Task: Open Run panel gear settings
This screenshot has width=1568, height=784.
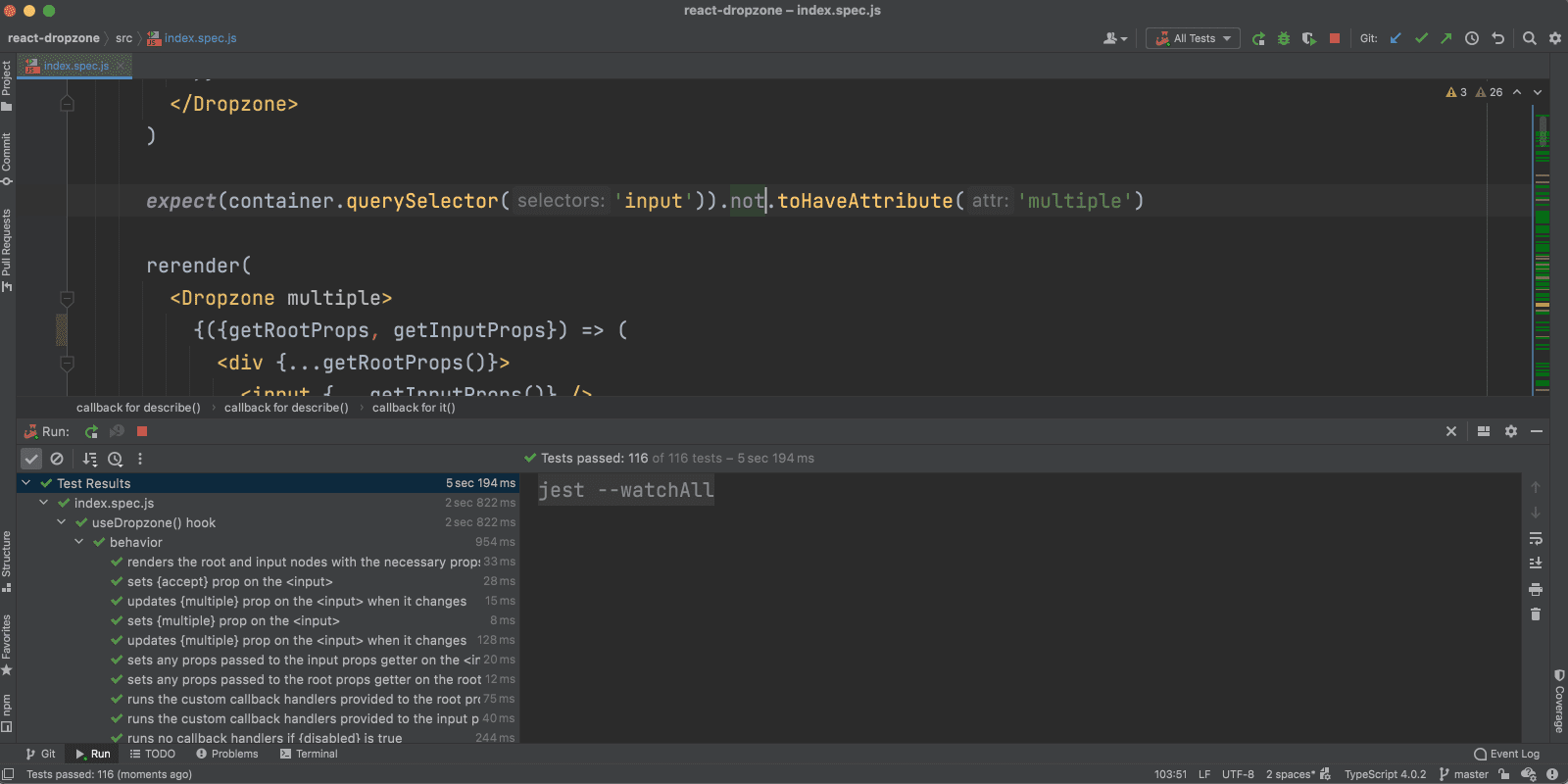Action: pyautogui.click(x=1511, y=431)
